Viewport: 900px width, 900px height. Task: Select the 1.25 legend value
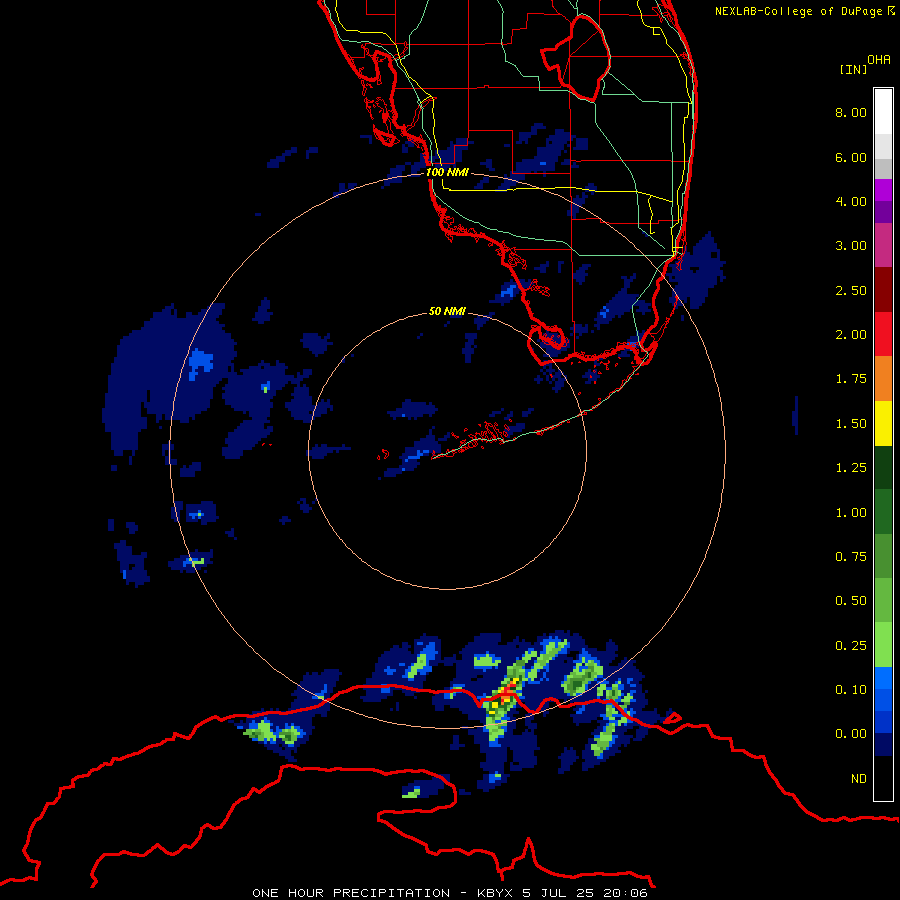[x=851, y=468]
